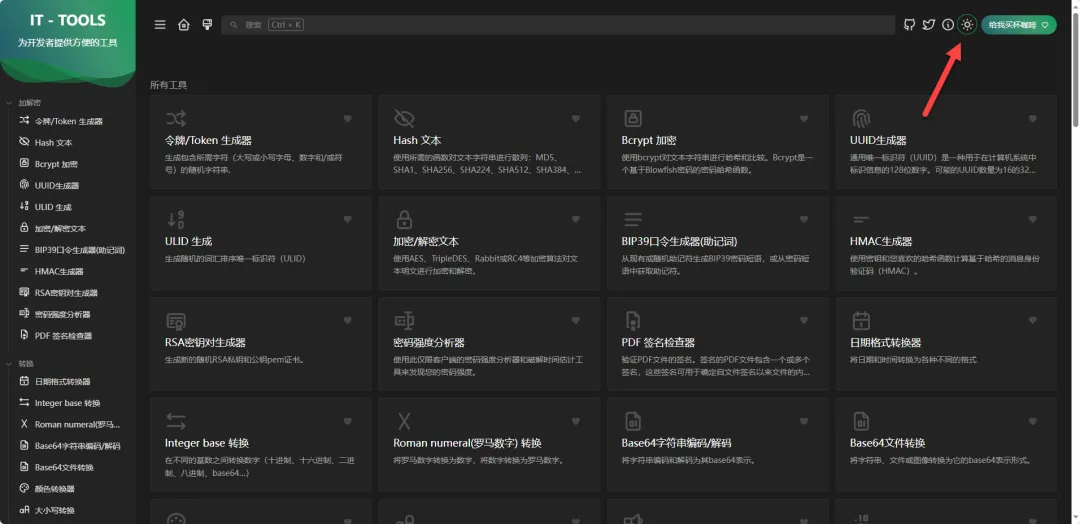Open the About info icon

948,25
